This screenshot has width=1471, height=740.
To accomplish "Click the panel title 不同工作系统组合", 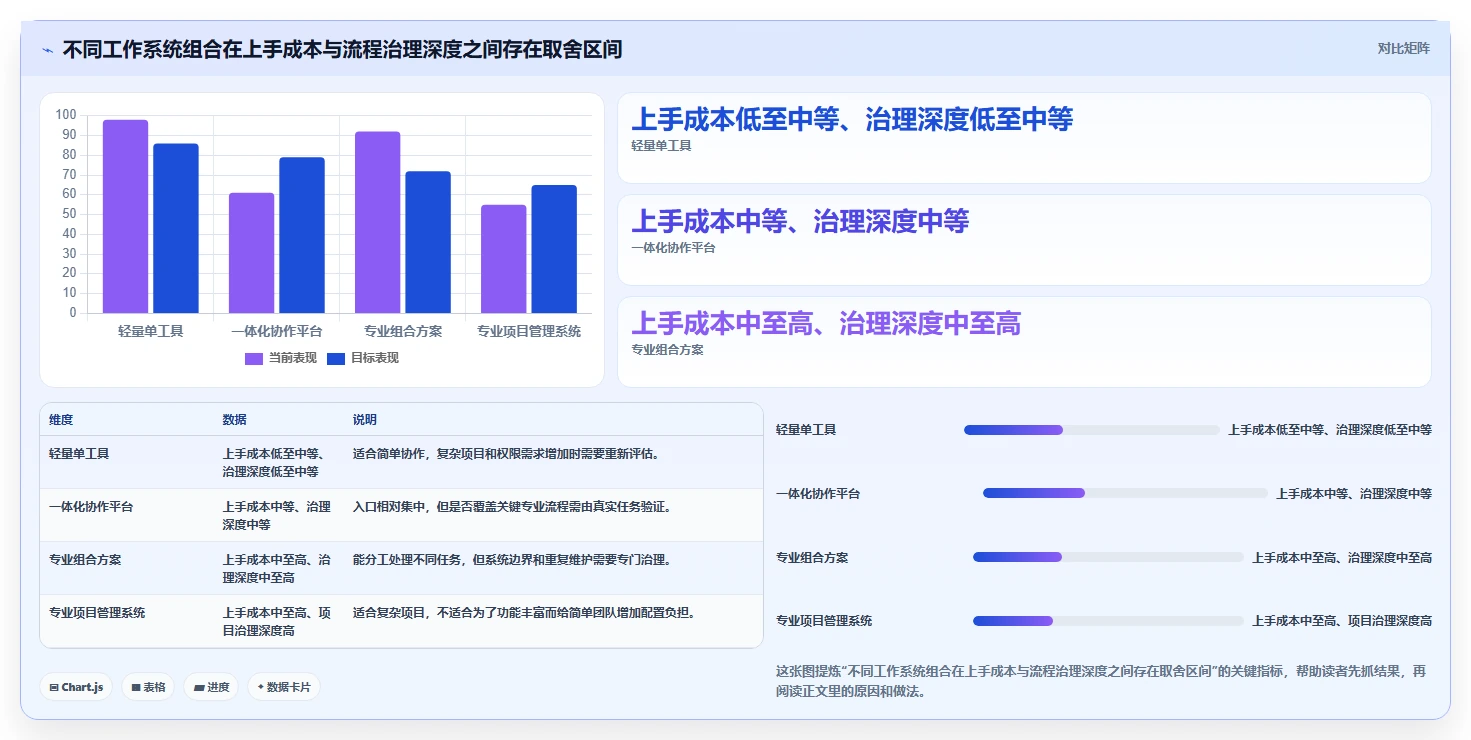I will tap(342, 49).
